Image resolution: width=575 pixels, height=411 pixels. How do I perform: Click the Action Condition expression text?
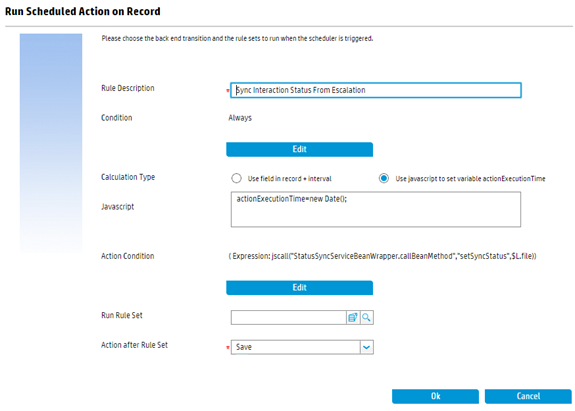(x=382, y=256)
